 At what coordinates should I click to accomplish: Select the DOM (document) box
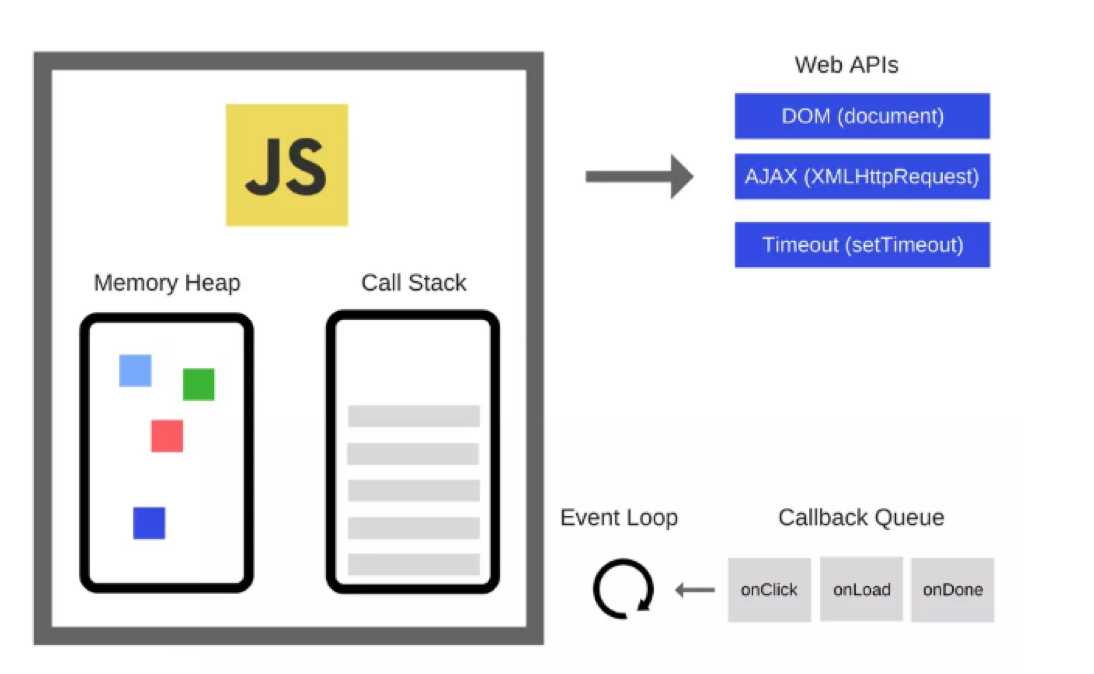(862, 116)
